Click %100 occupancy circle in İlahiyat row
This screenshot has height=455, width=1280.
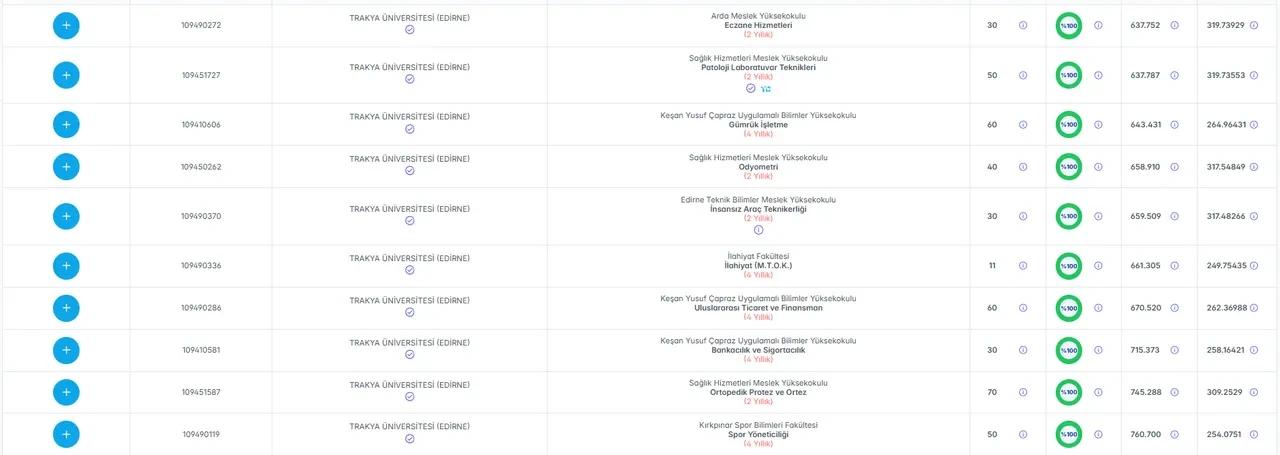(1069, 266)
